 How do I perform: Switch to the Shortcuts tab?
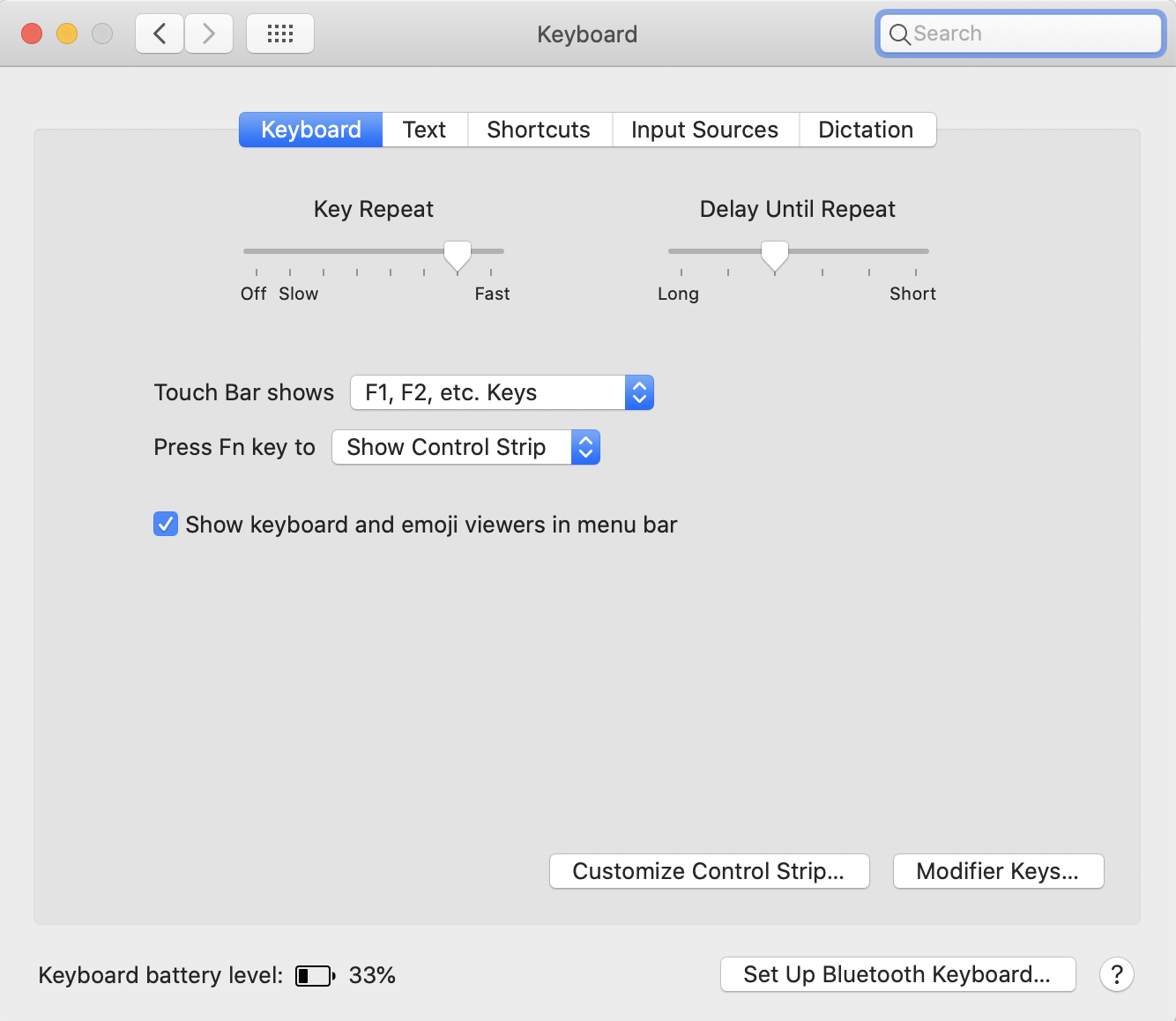click(x=539, y=130)
